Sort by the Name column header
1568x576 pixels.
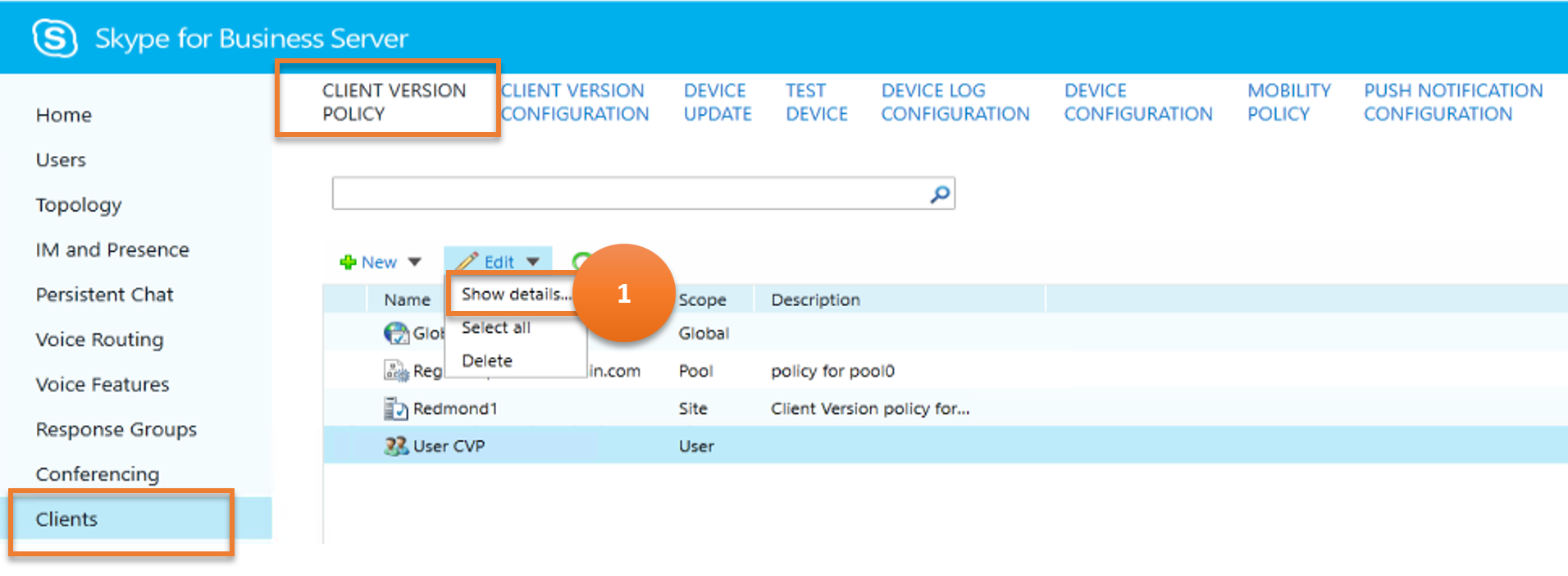click(x=408, y=299)
